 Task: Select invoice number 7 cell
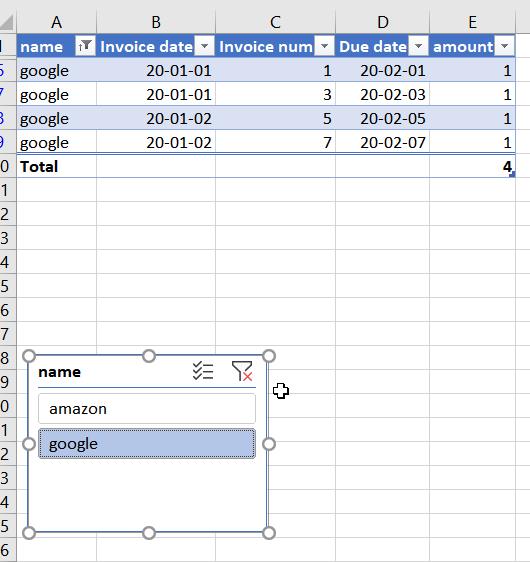tap(275, 142)
